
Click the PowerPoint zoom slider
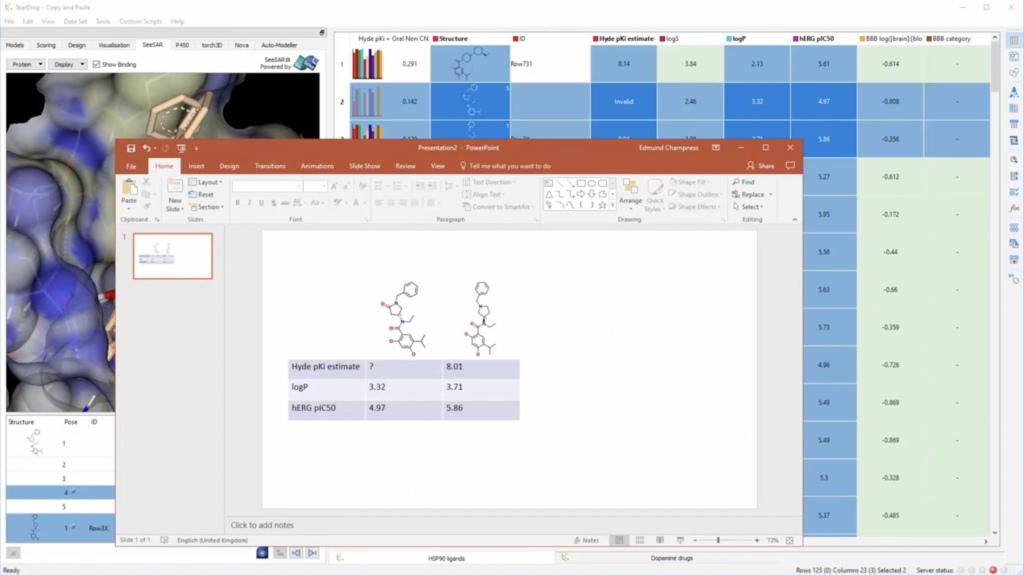[718, 540]
